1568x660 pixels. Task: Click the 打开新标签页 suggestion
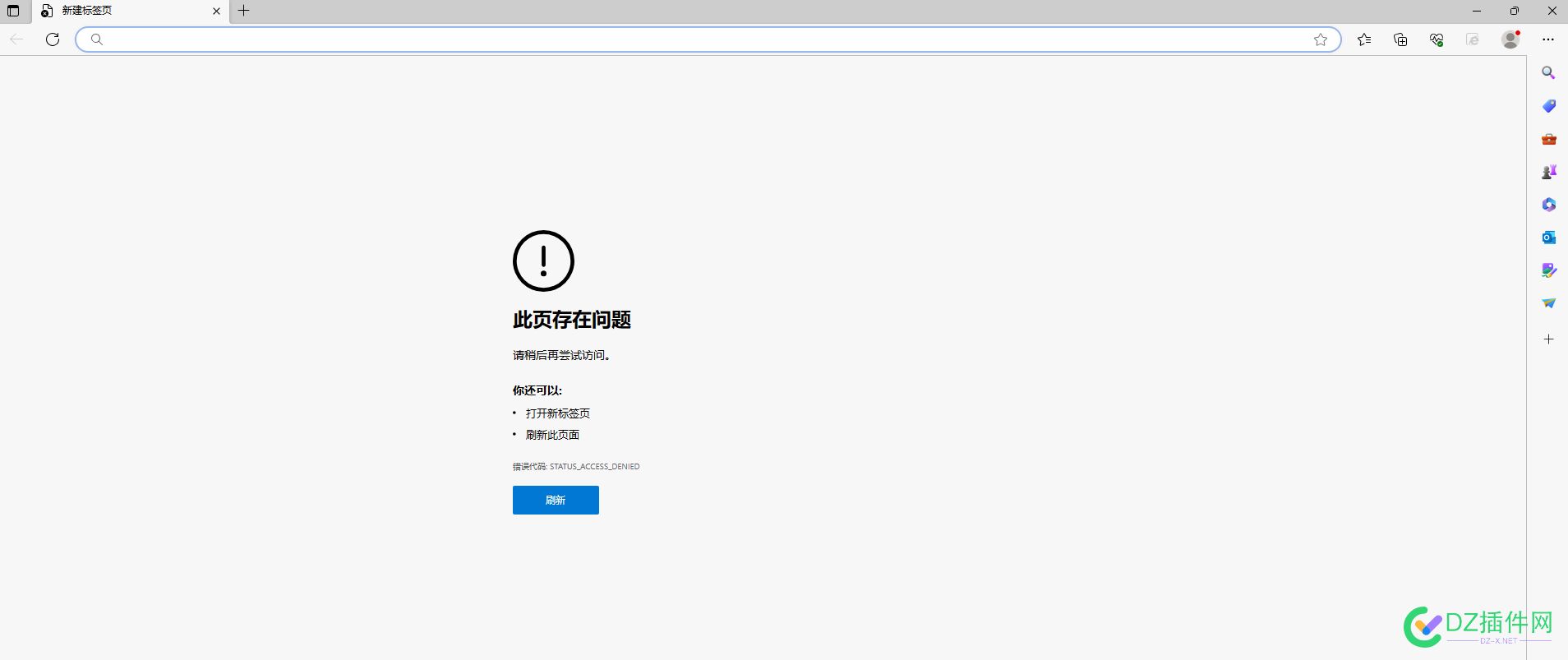click(x=558, y=413)
